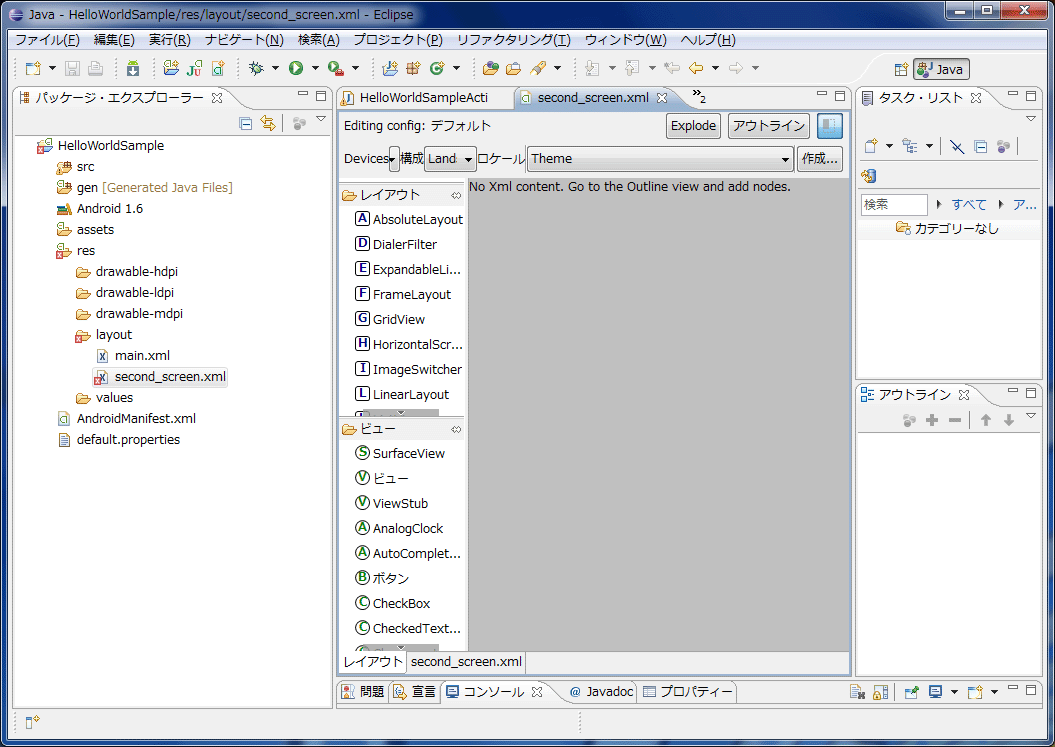This screenshot has height=747, width=1055.
Task: Click the New Task icon in Task List
Action: tap(871, 146)
